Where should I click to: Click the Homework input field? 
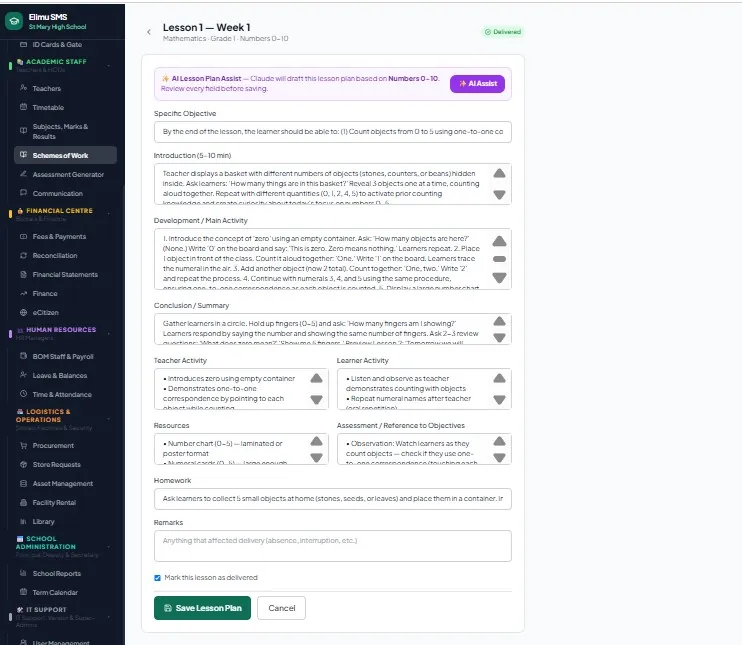pyautogui.click(x=333, y=499)
